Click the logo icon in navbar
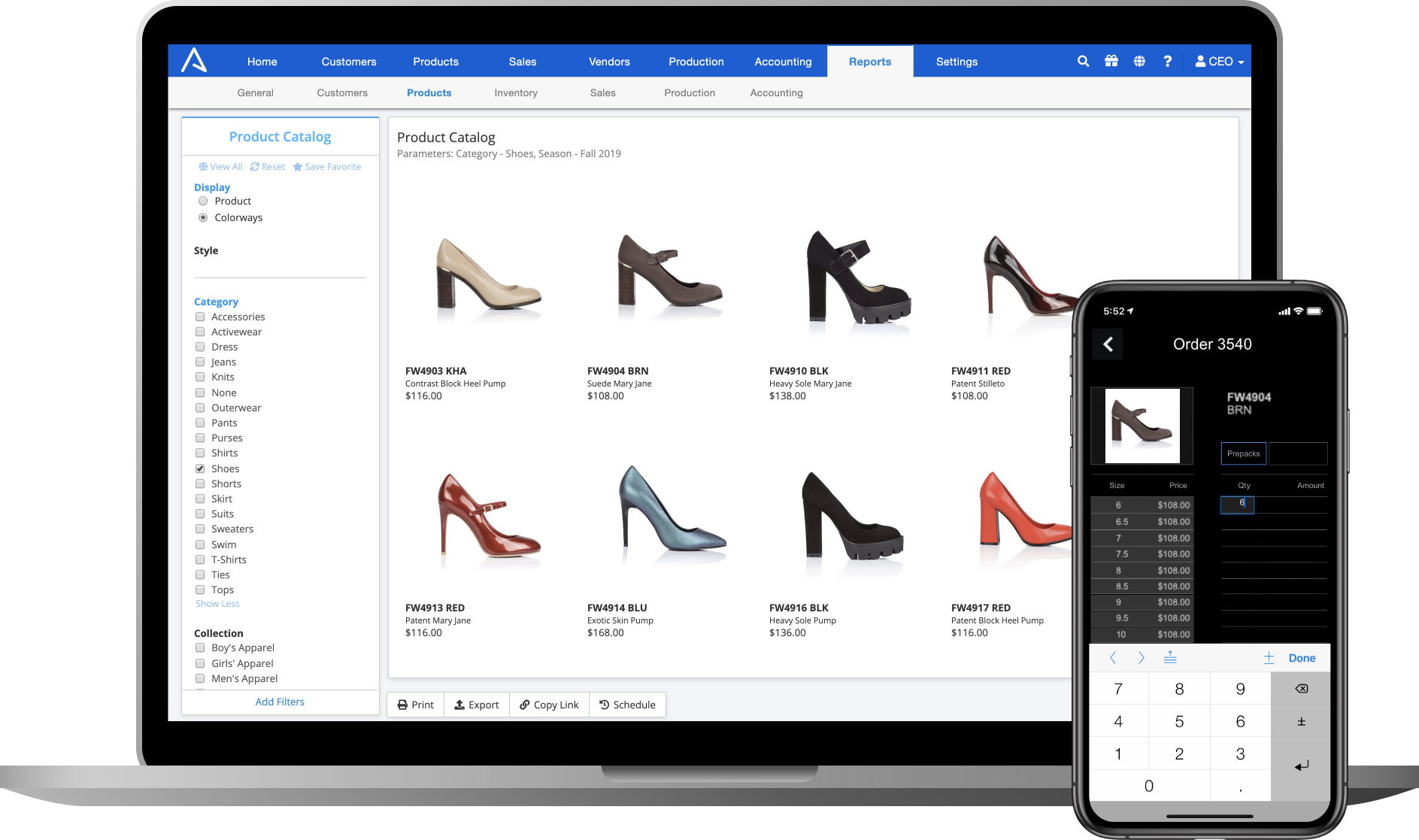Screen dimensions: 1419x840 point(194,60)
